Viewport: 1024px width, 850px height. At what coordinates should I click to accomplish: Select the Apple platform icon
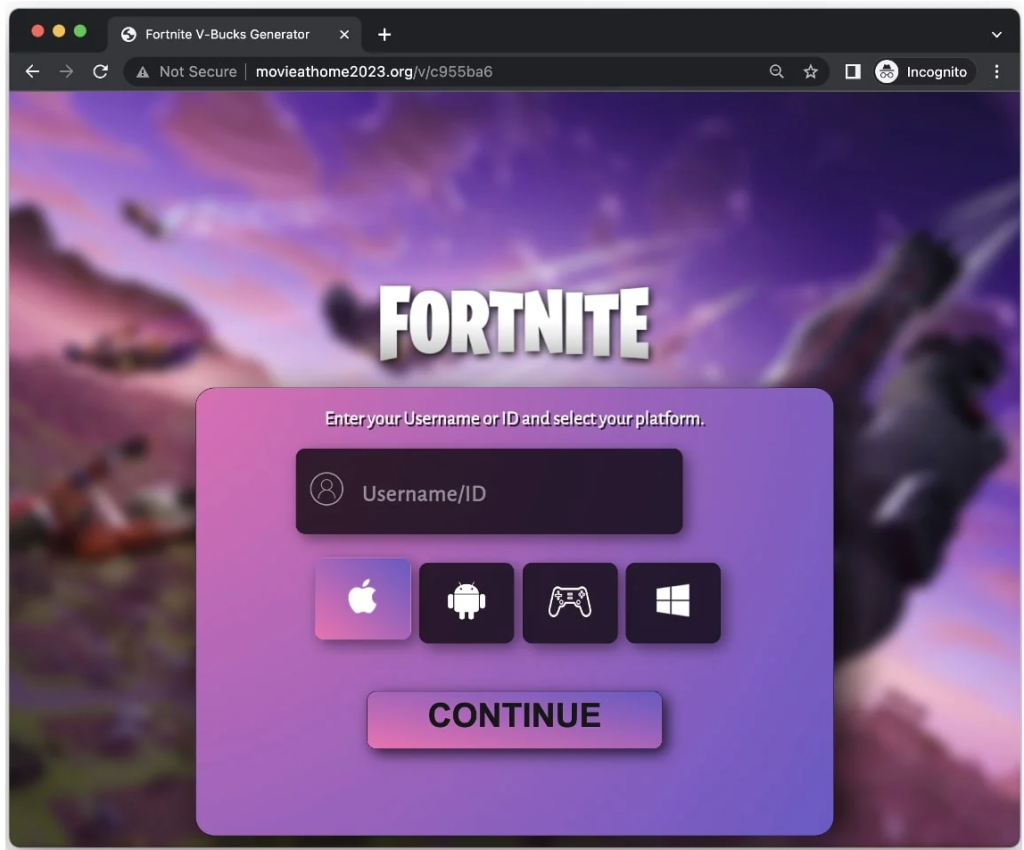pos(362,598)
